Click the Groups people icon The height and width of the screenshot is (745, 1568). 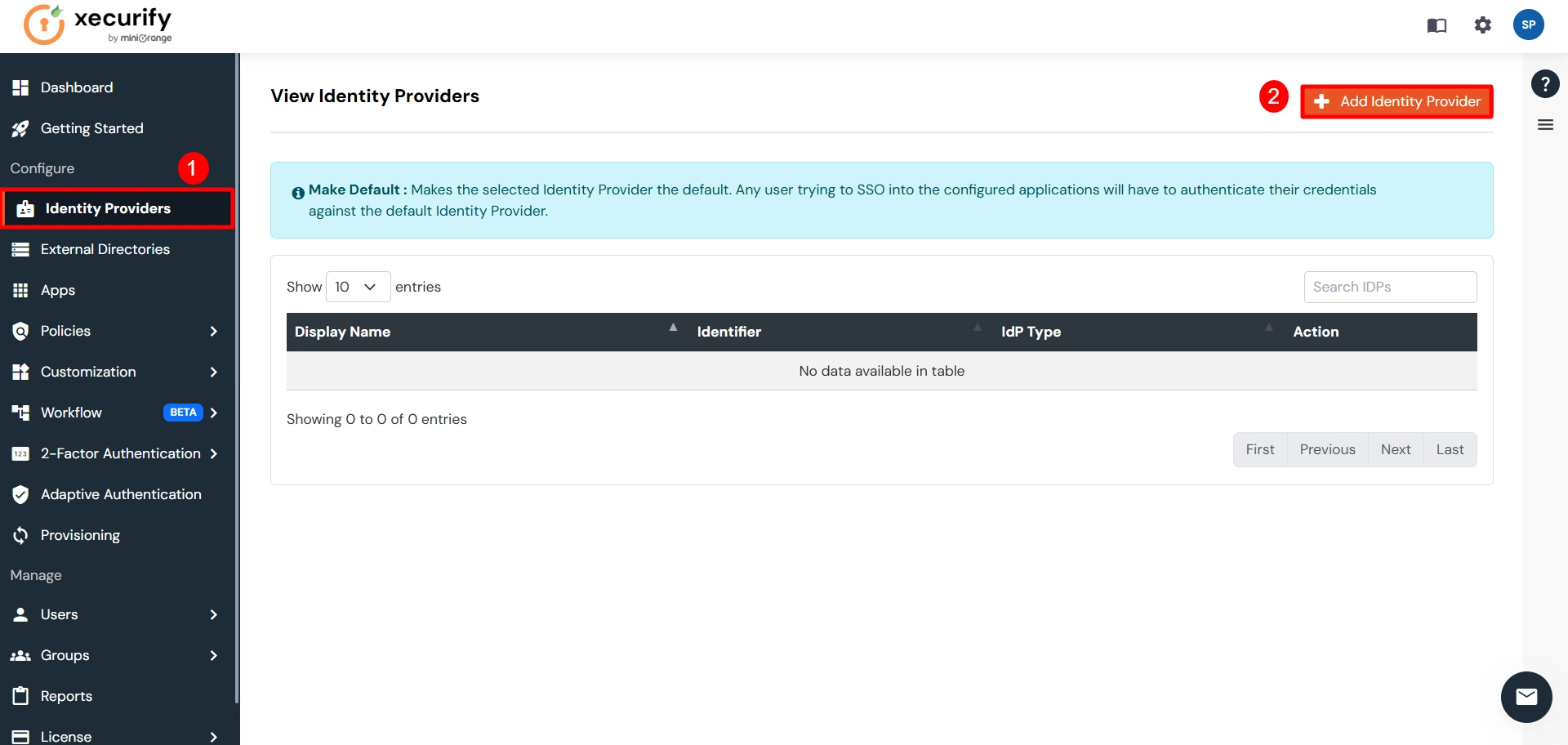[x=20, y=655]
